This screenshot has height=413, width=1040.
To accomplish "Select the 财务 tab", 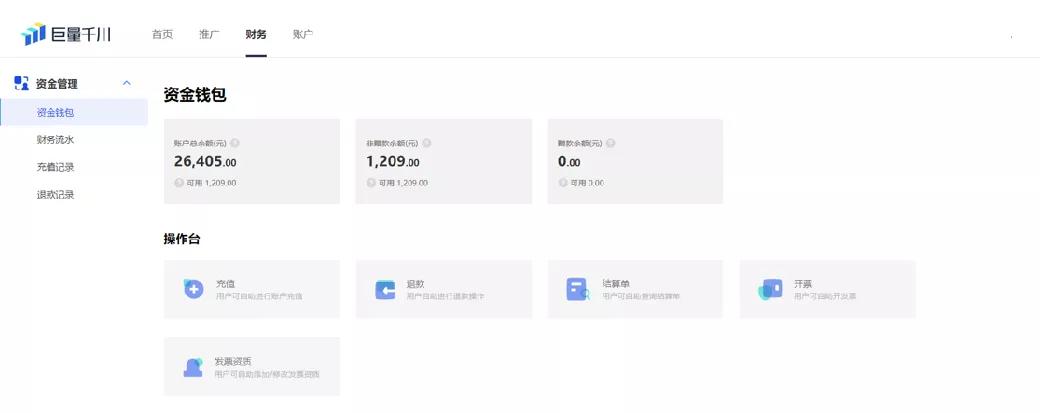I will (256, 34).
